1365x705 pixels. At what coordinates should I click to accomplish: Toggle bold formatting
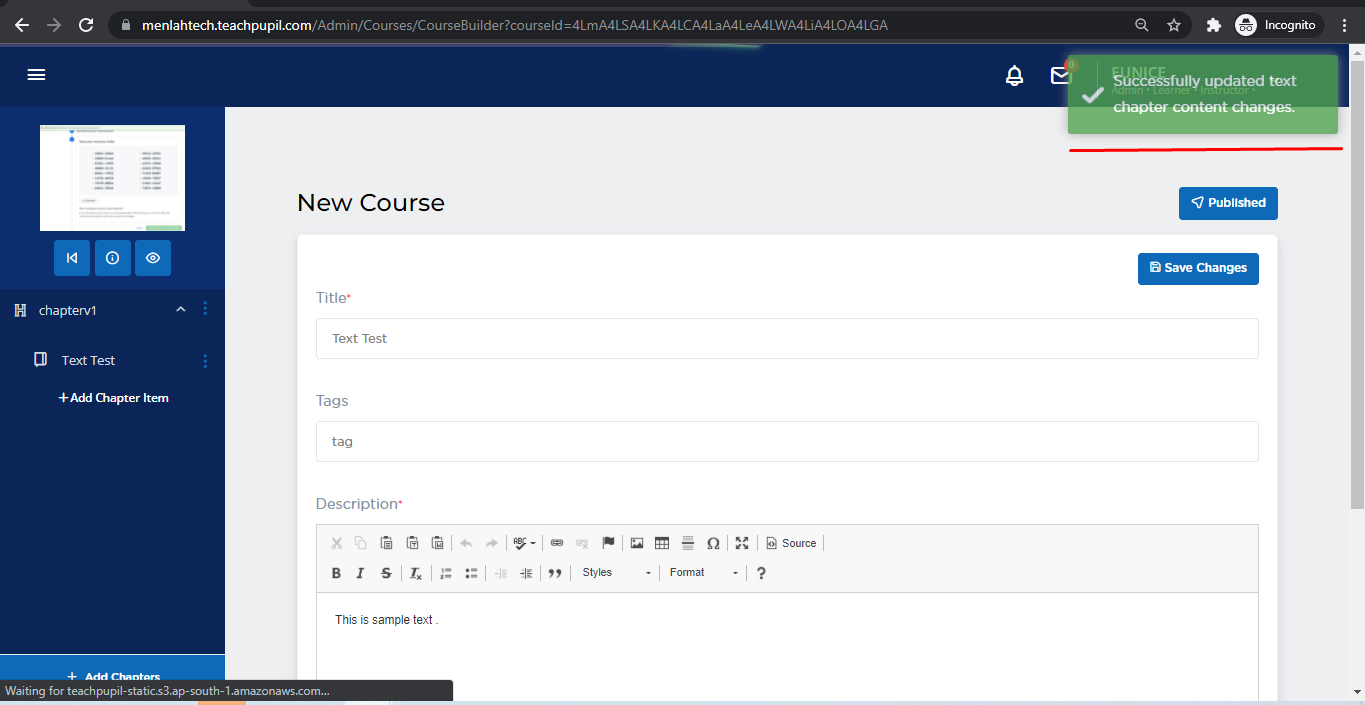coord(336,573)
